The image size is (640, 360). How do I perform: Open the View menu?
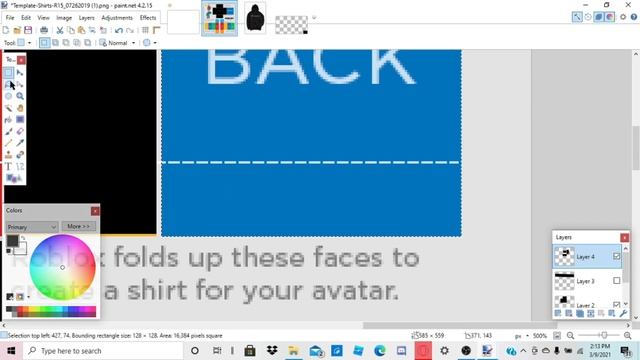click(x=43, y=18)
